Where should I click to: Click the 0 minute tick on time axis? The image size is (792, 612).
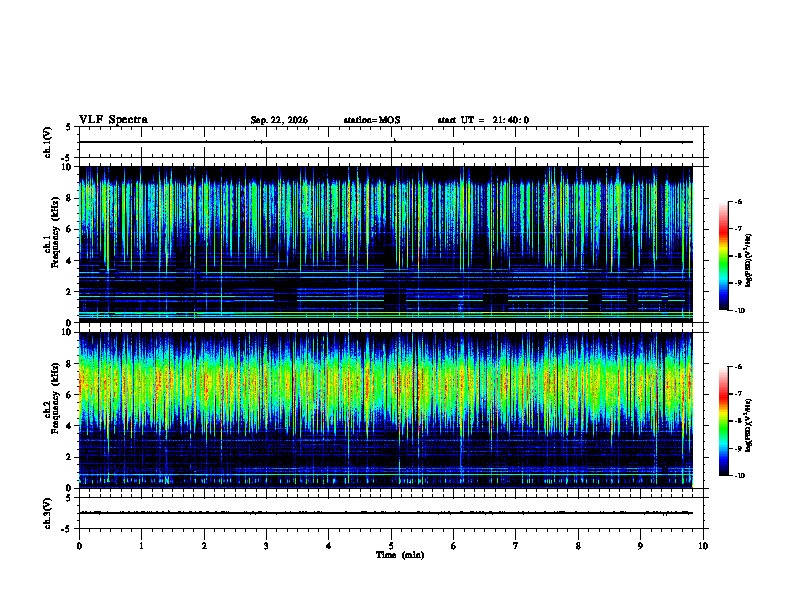coord(79,546)
